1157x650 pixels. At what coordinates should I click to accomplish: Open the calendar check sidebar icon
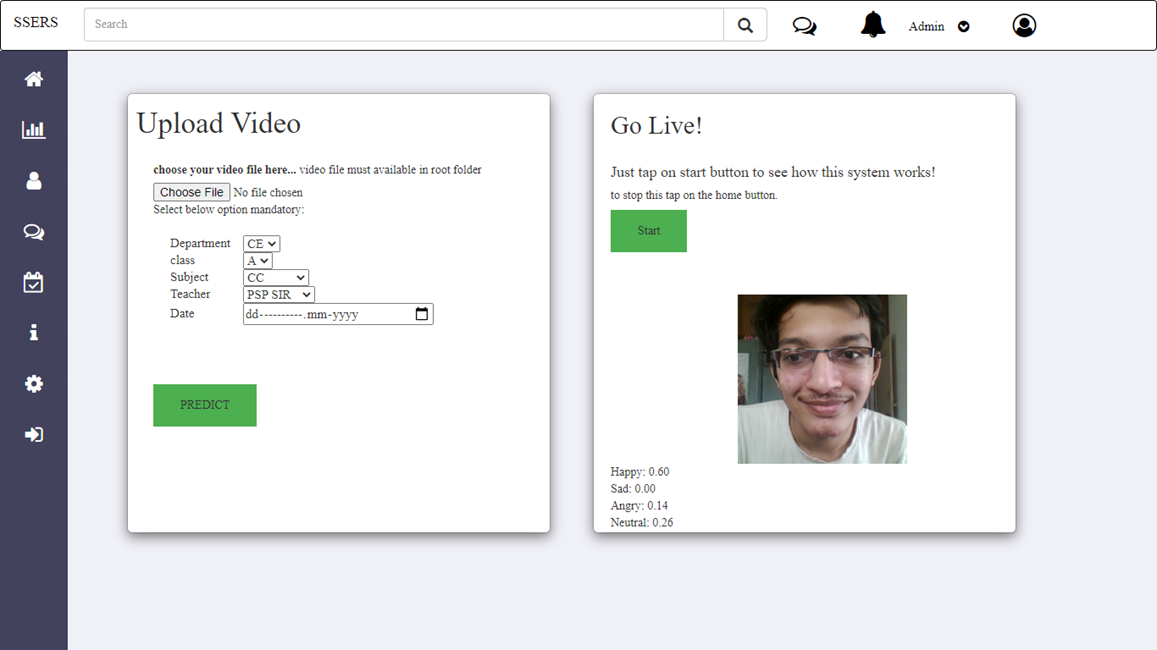pos(33,282)
